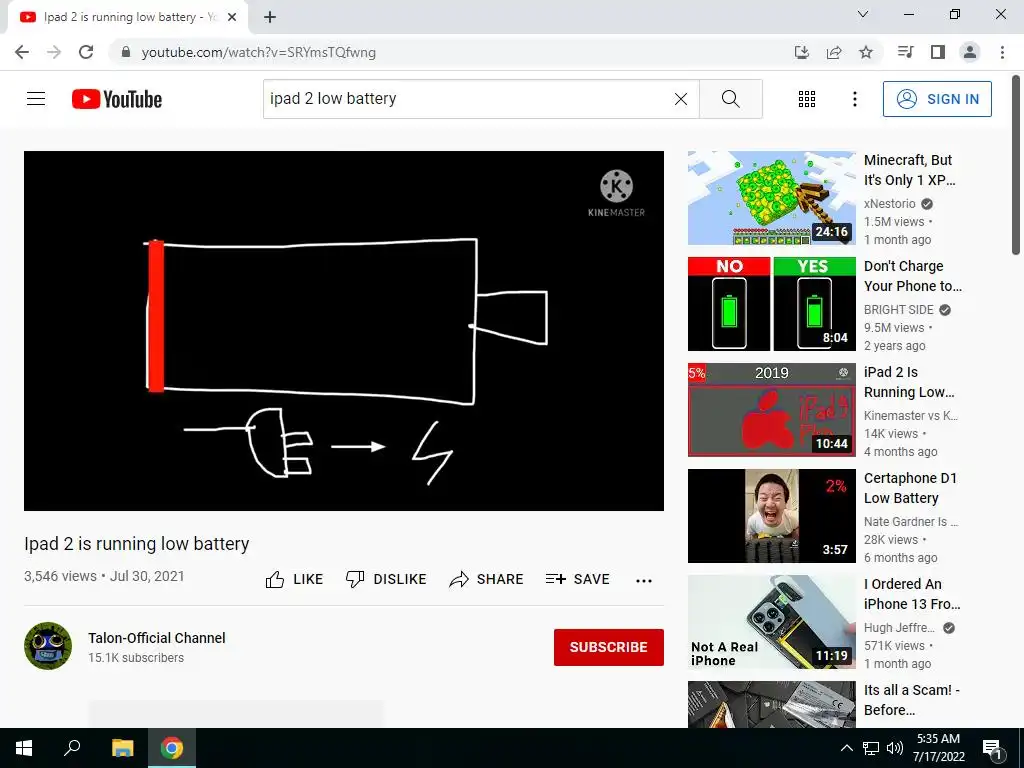Visit Hugh Jeffreys channel name
The image size is (1024, 768).
click(x=899, y=628)
